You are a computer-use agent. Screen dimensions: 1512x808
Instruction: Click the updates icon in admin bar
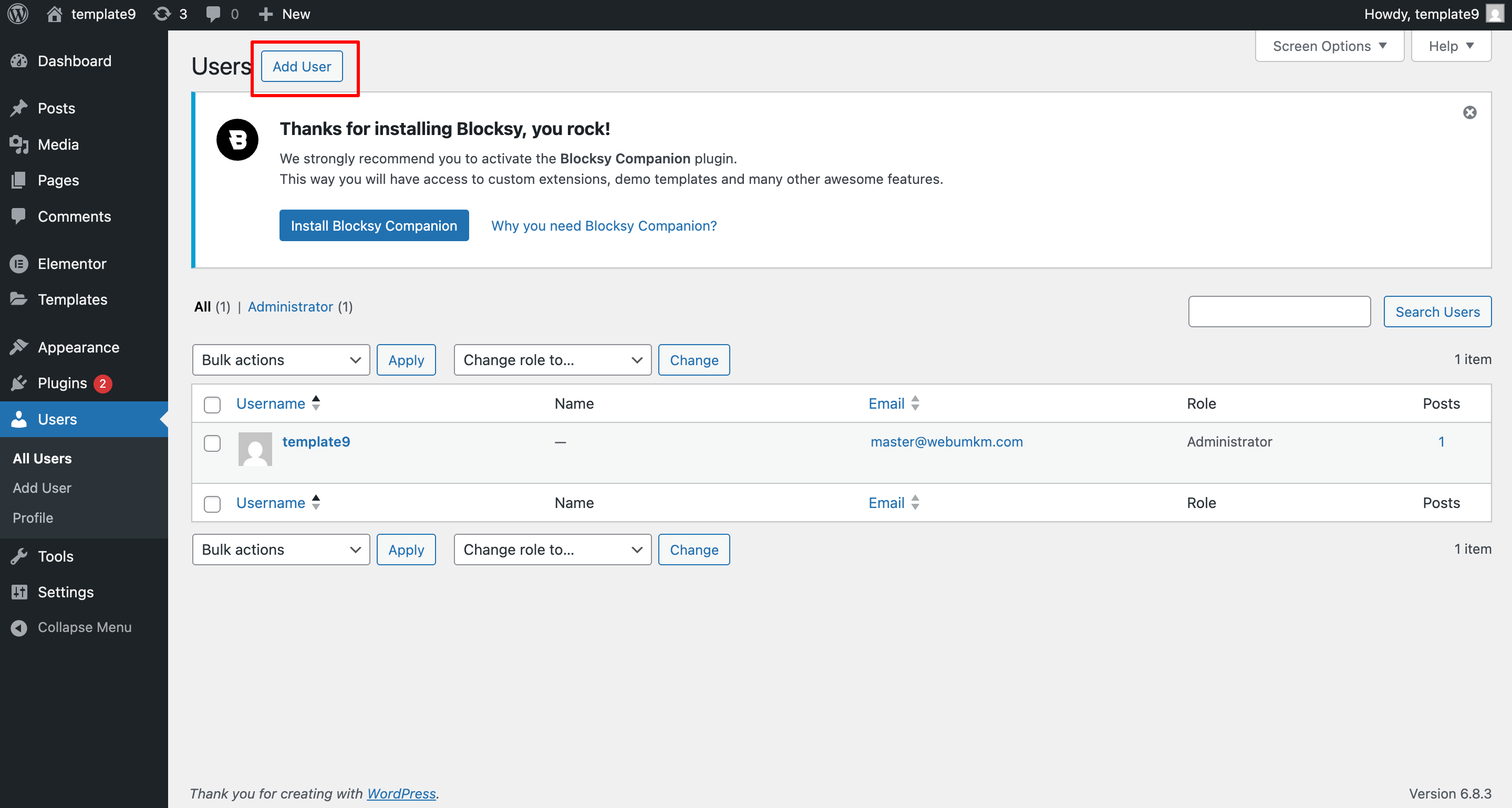162,14
